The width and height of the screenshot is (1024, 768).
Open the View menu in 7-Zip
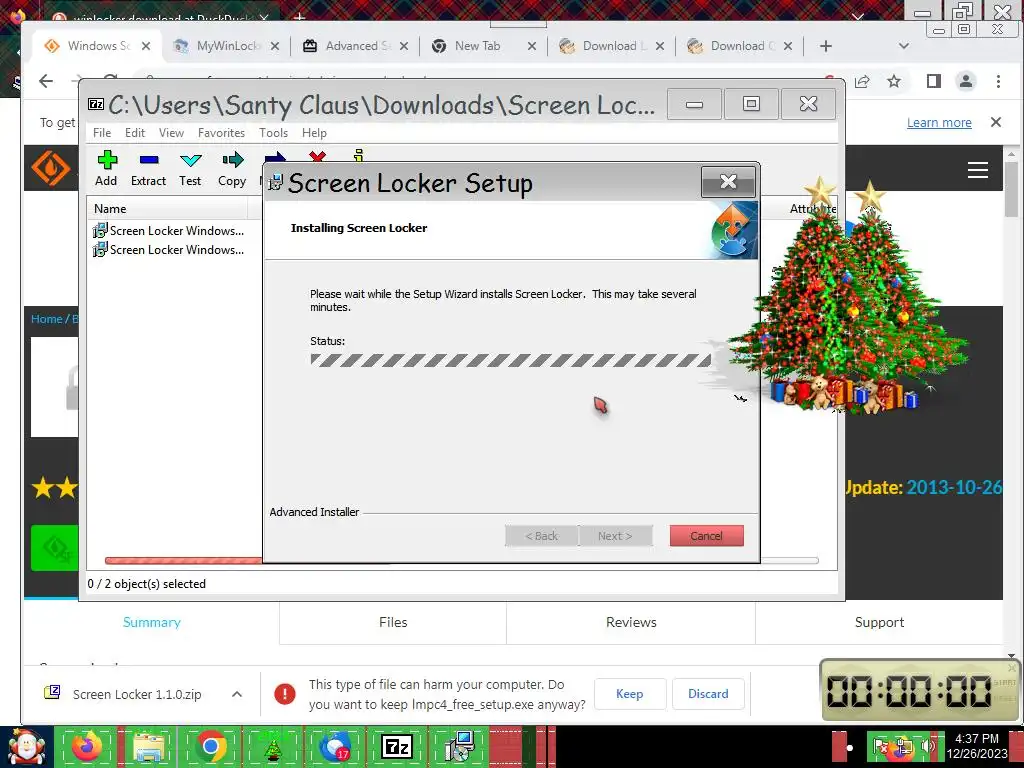pos(171,133)
